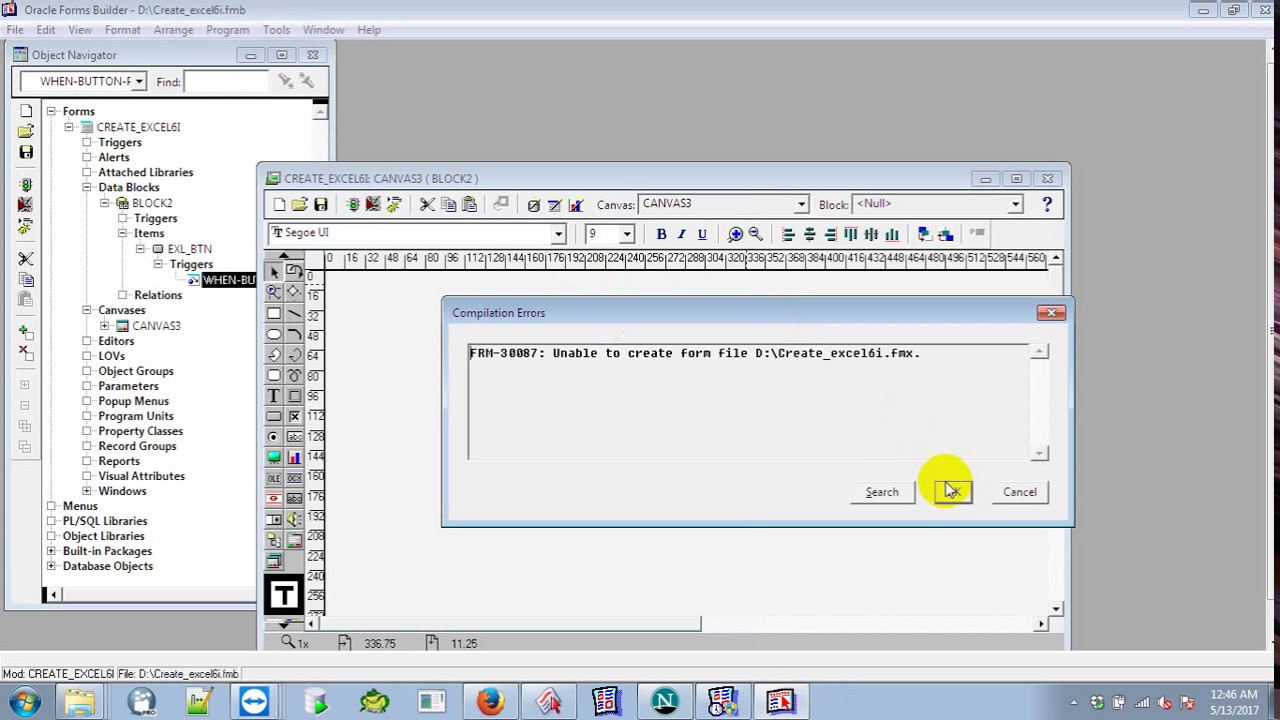The width and height of the screenshot is (1280, 720).
Task: Click the Cut scissors icon in Object Navigator
Action: pos(26,259)
